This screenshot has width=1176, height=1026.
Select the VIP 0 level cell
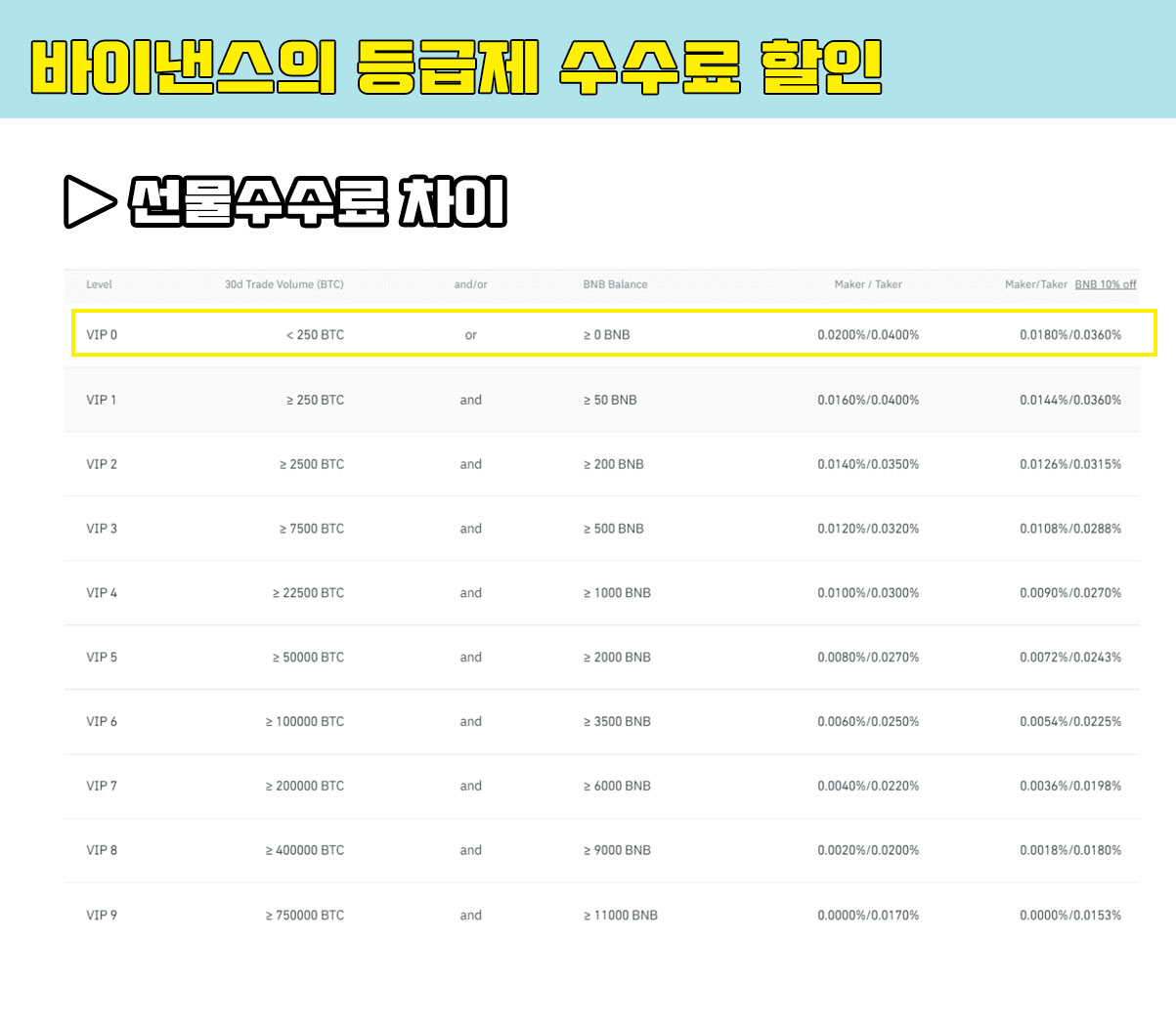tap(102, 334)
